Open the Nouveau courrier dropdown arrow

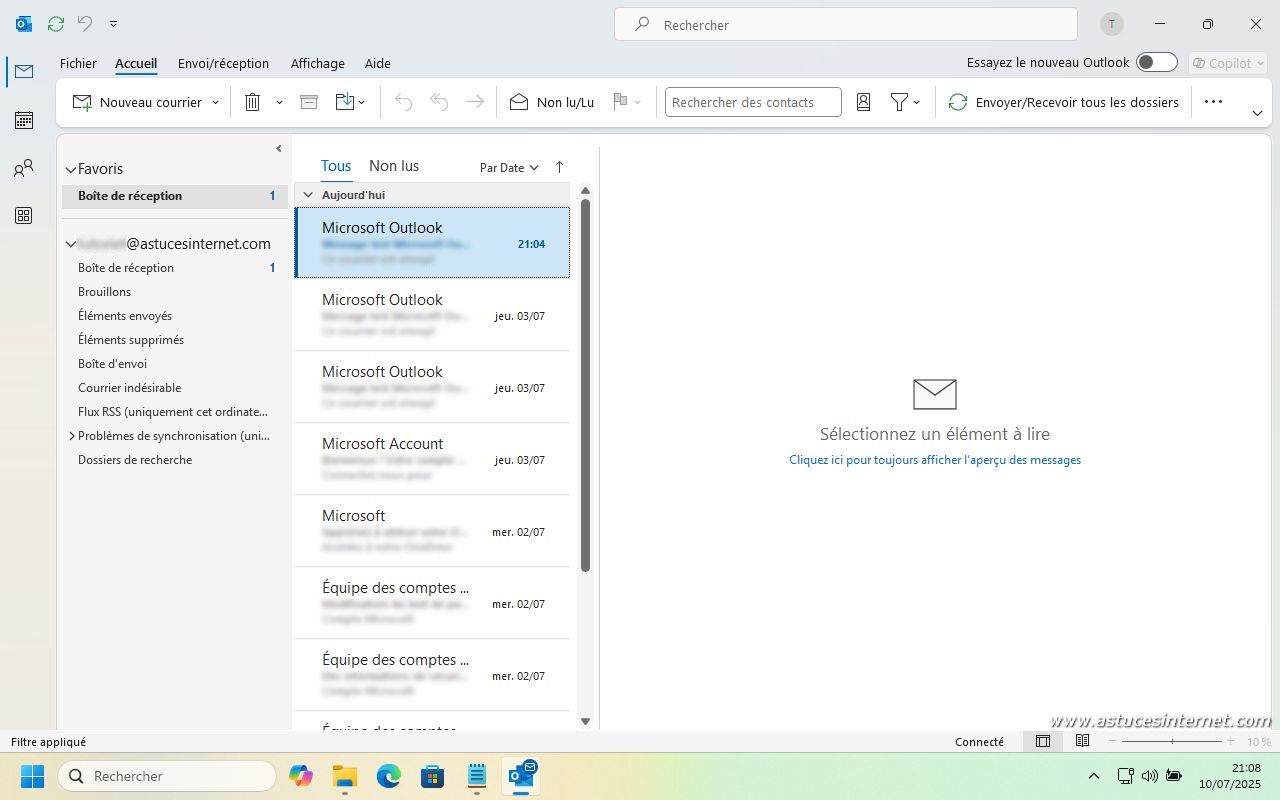[x=215, y=102]
